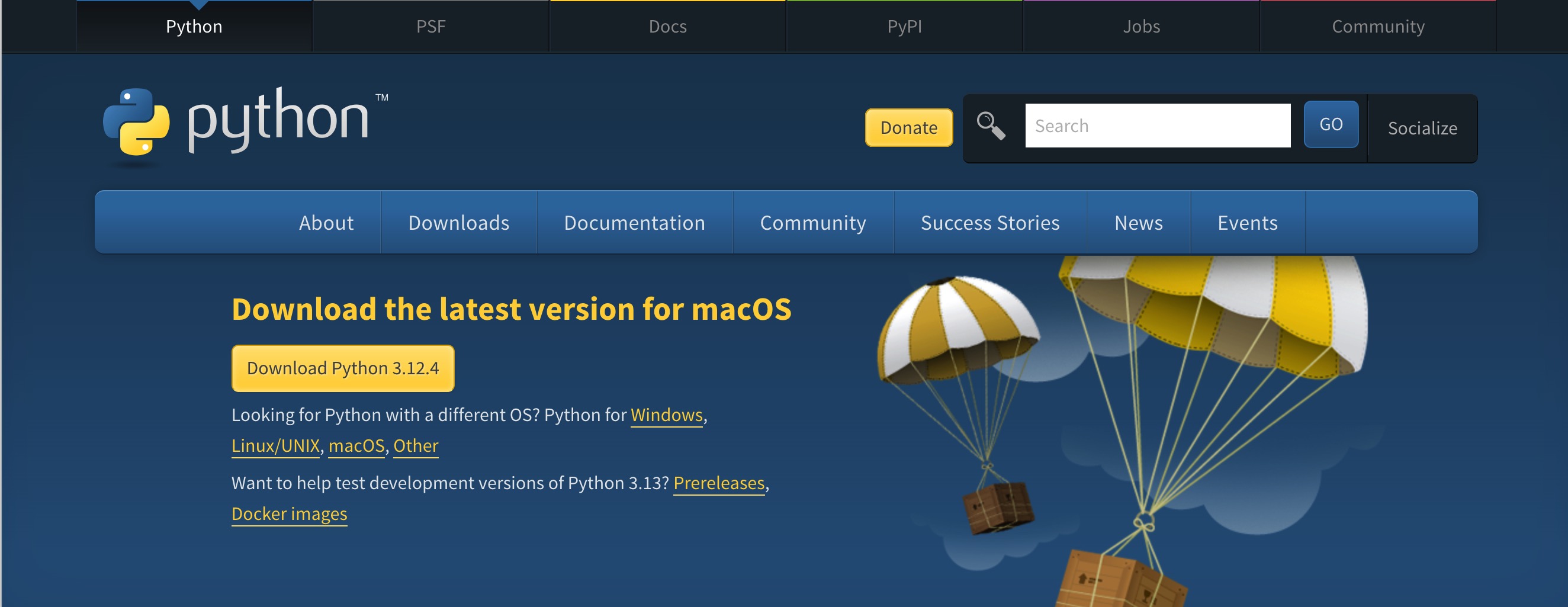The width and height of the screenshot is (1568, 607).
Task: Click inside the Search text field
Action: pos(1157,126)
